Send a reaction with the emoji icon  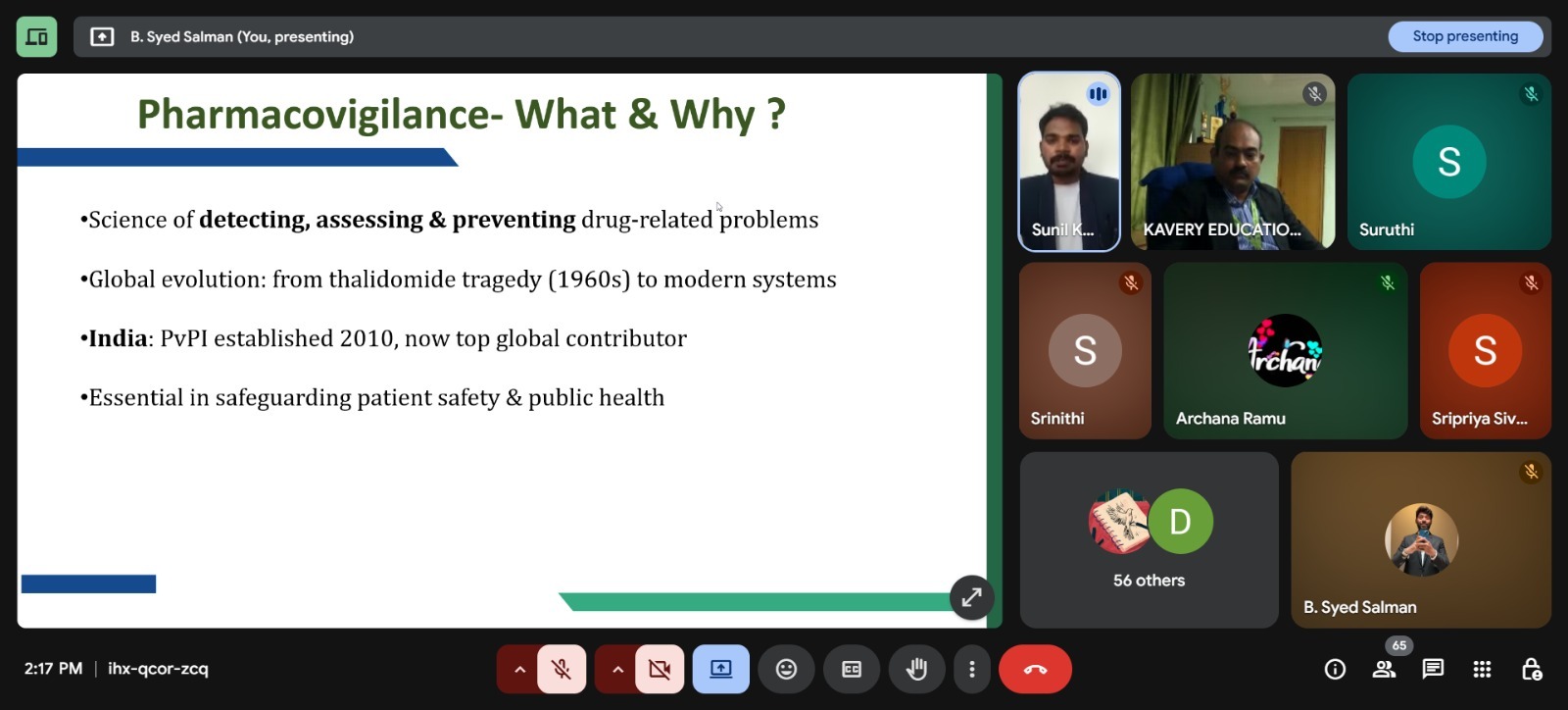click(786, 669)
